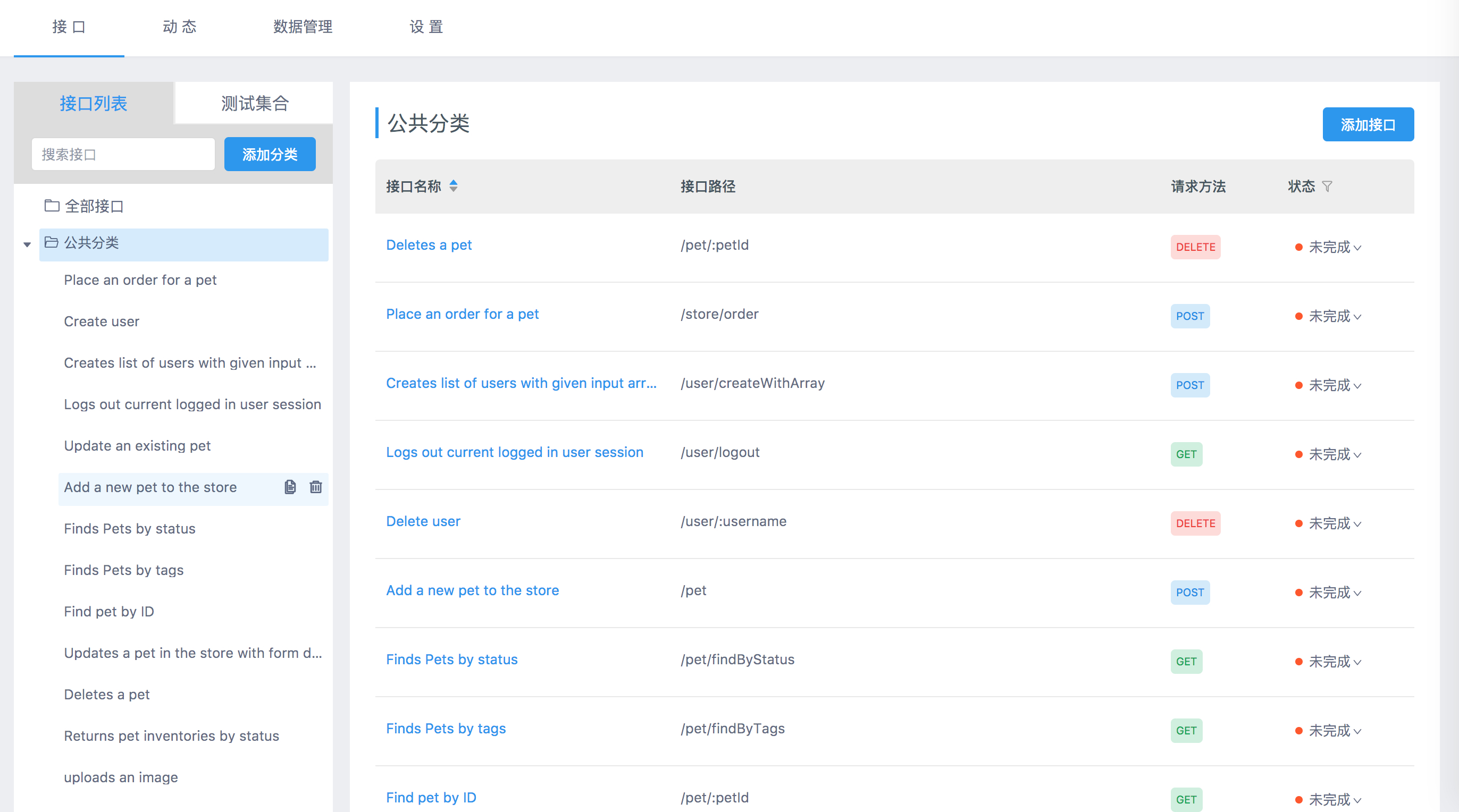
Task: Go to the 设置 top tab
Action: [x=426, y=27]
